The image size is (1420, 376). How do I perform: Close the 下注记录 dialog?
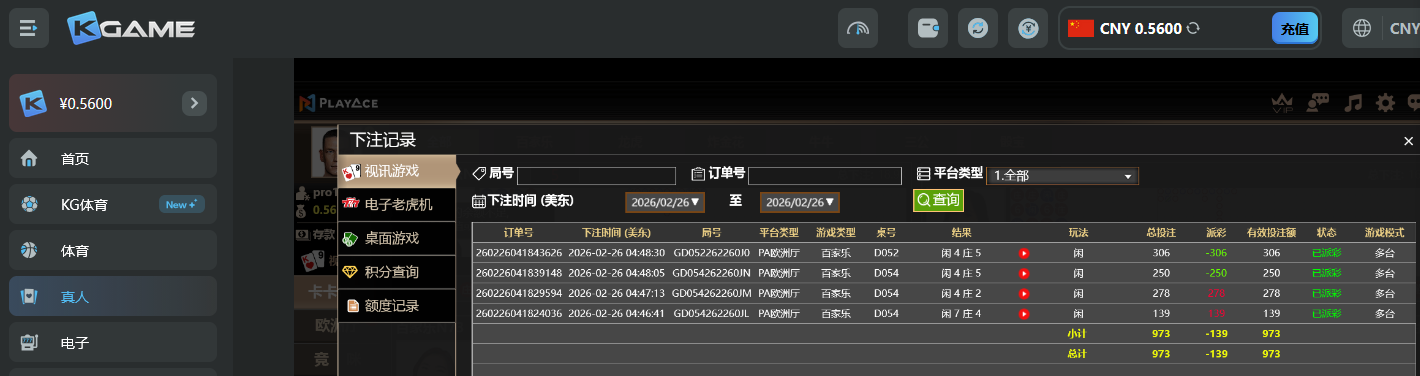pyautogui.click(x=1408, y=142)
